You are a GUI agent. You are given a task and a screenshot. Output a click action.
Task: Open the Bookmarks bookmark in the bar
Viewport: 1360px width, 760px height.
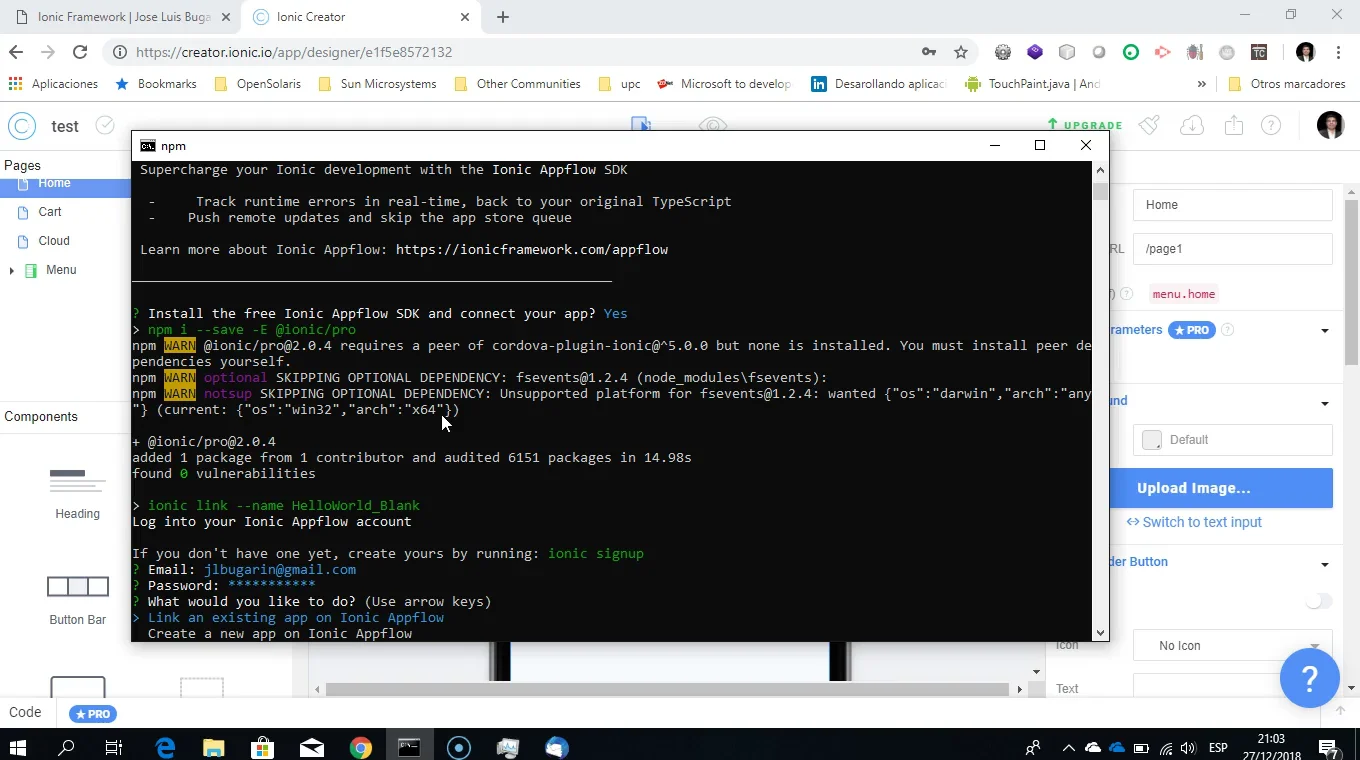tap(155, 84)
